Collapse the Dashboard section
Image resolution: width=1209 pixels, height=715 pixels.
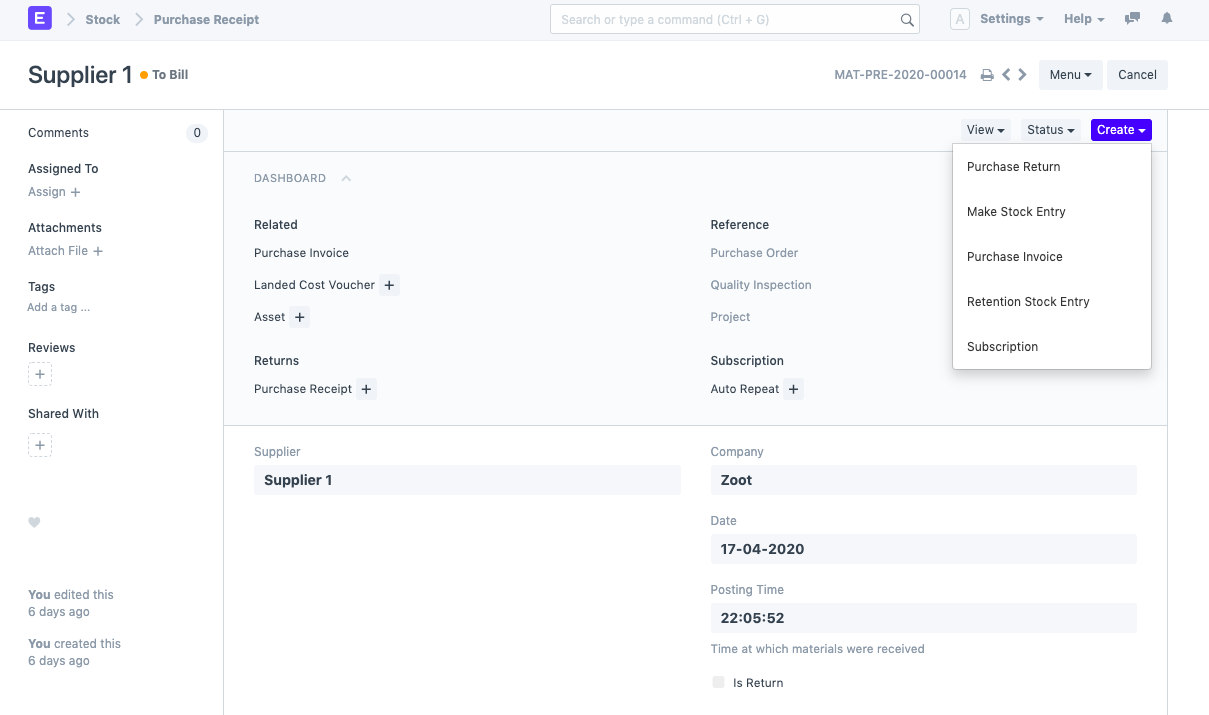pyautogui.click(x=346, y=178)
